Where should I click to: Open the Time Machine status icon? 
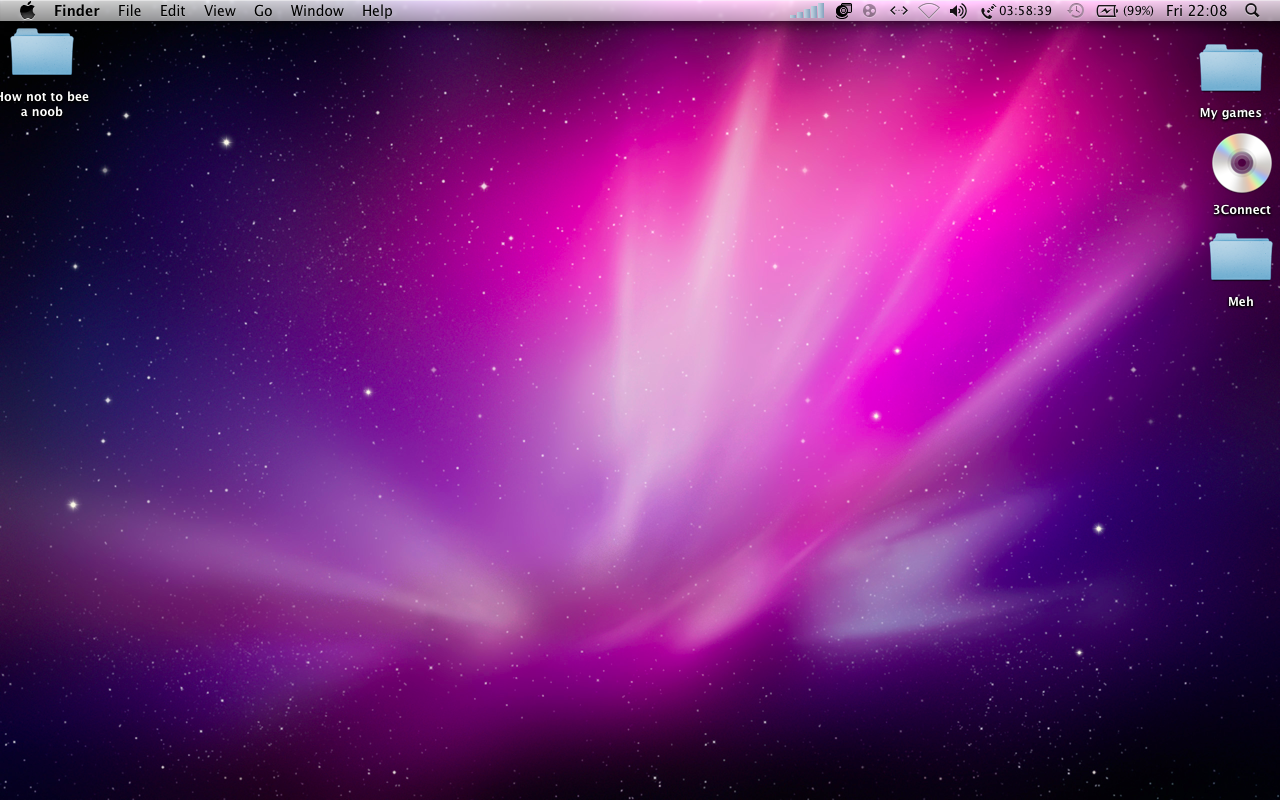point(1075,11)
